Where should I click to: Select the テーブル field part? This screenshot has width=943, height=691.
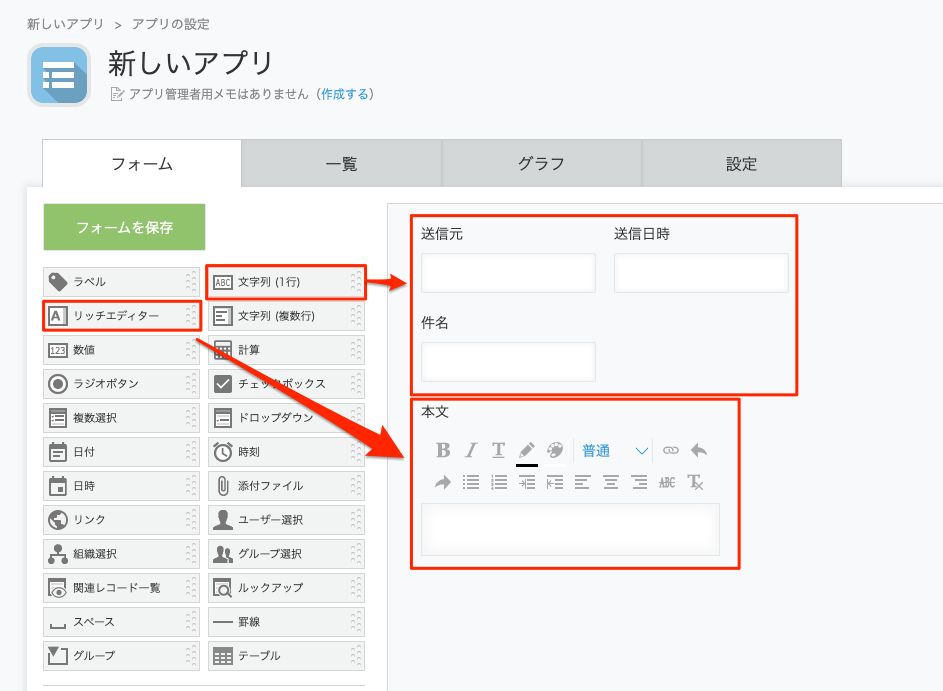point(286,656)
